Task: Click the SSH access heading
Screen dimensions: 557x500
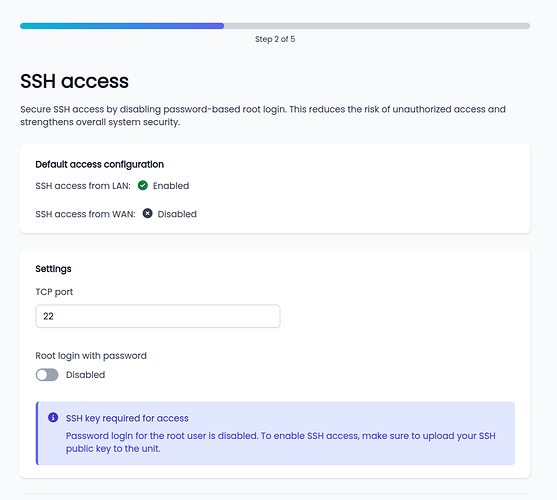Action: click(x=74, y=81)
